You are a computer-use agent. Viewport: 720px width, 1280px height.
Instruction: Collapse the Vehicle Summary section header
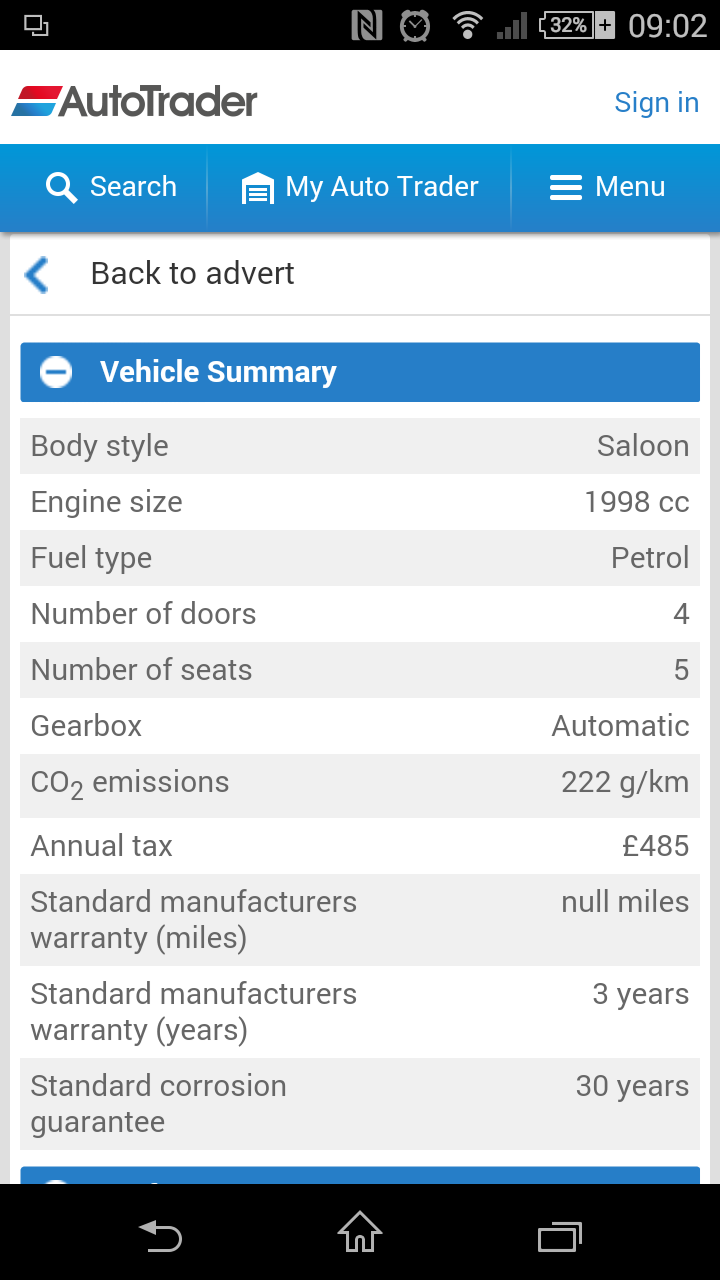360,372
